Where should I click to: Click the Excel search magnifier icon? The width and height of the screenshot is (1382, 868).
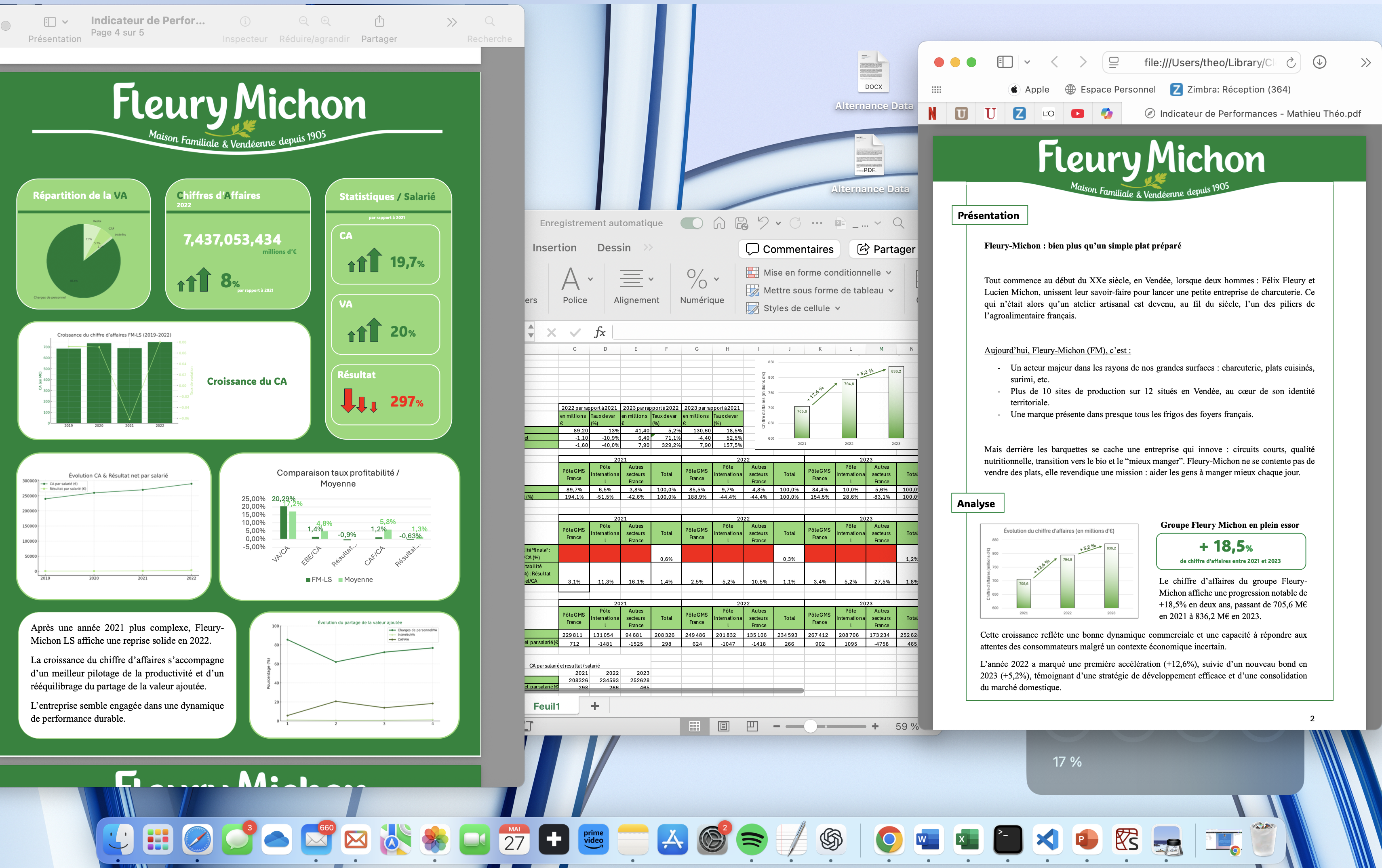coord(899,223)
